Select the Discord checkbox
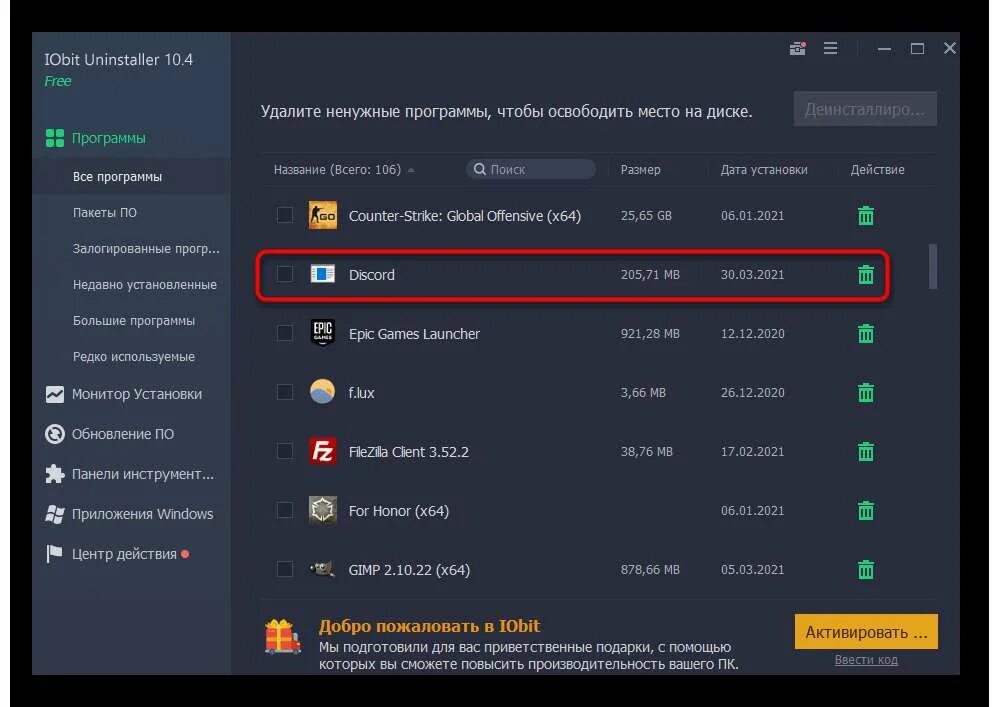The height and width of the screenshot is (707, 992). click(285, 274)
